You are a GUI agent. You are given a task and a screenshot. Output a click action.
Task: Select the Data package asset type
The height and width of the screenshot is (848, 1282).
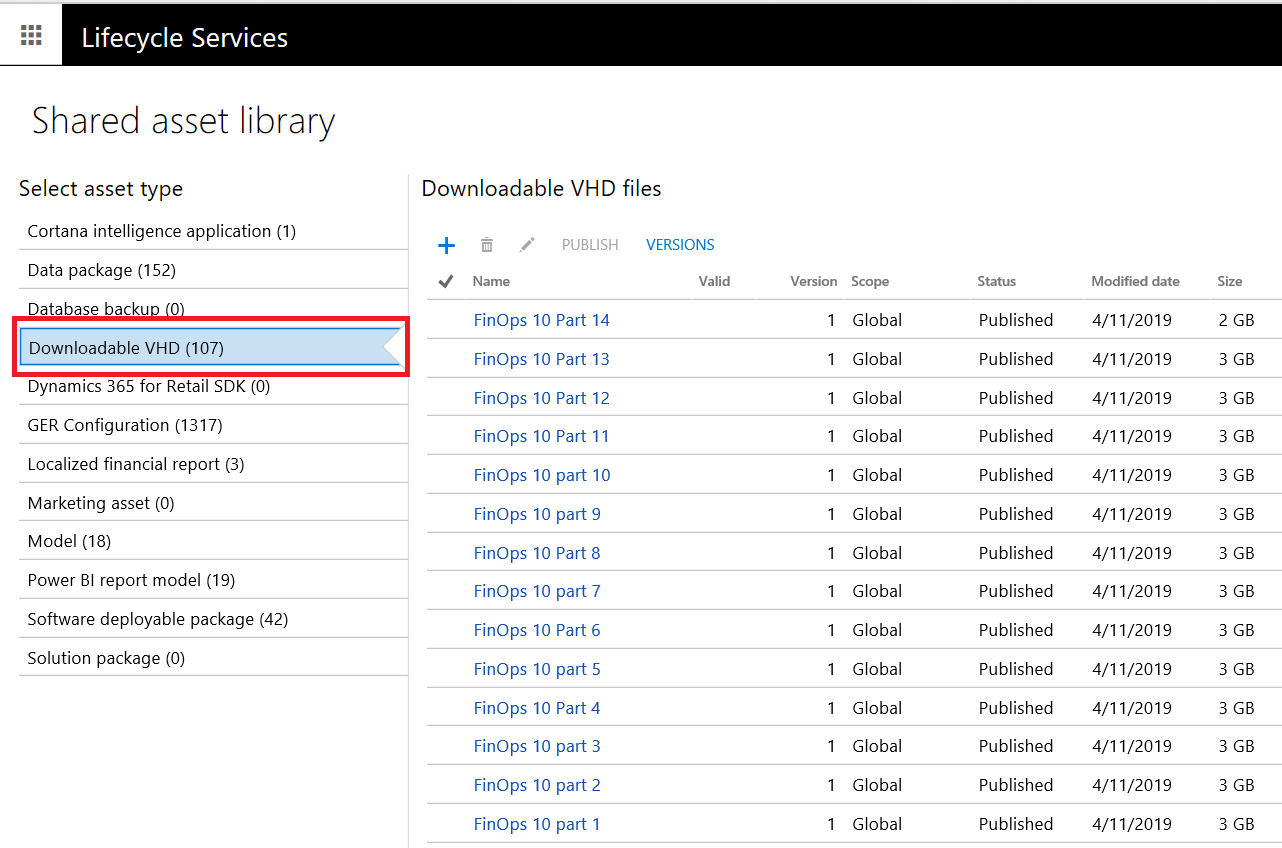point(102,270)
